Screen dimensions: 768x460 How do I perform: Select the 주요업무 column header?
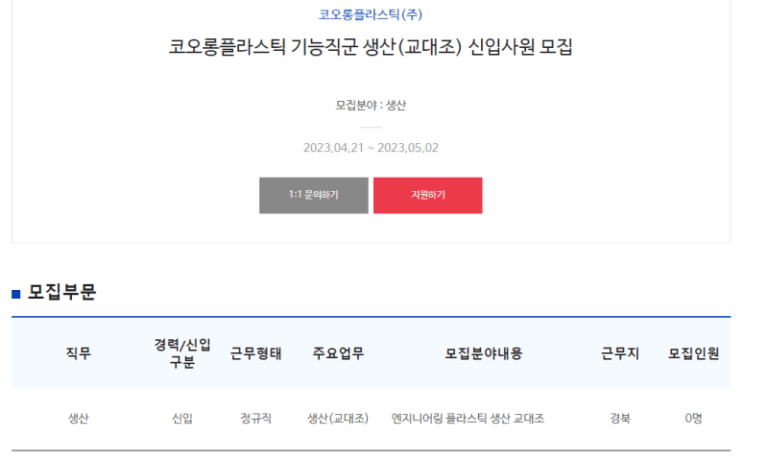(x=338, y=353)
